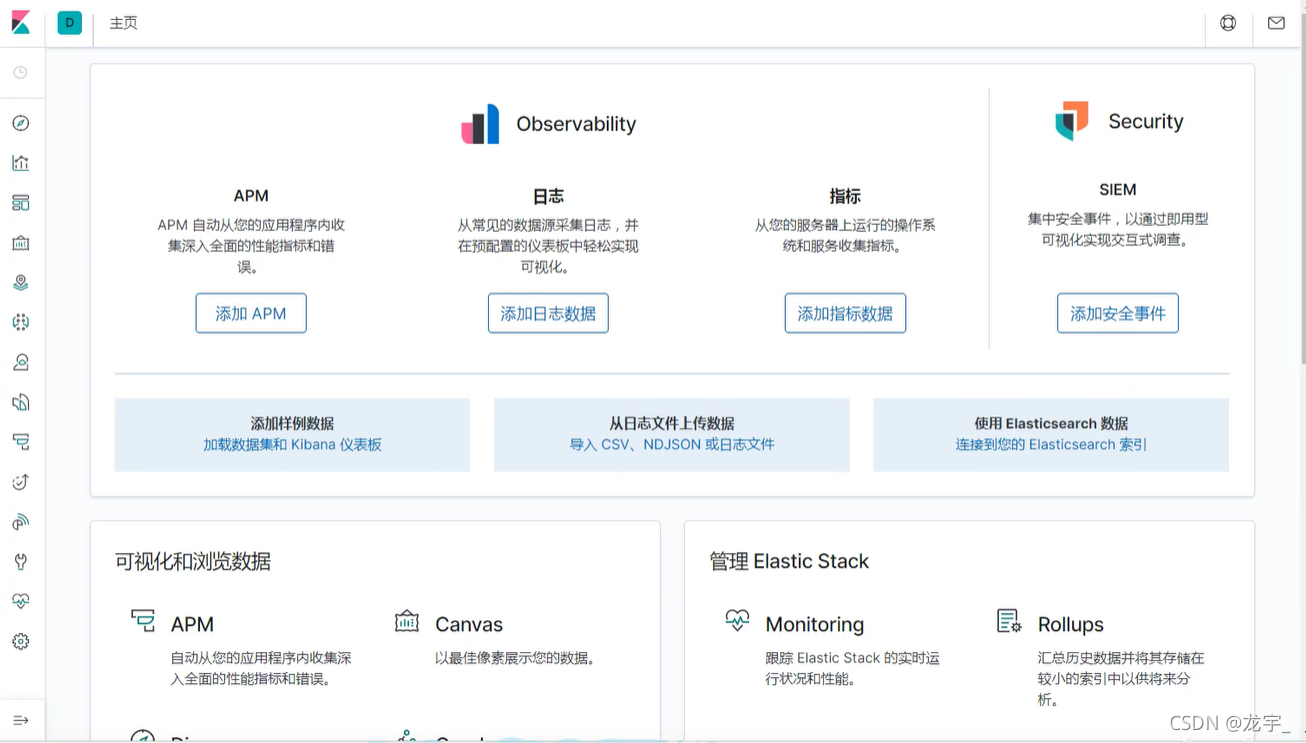1306x743 pixels.
Task: Click the 从日志文件上传数据 title
Action: pyautogui.click(x=672, y=423)
